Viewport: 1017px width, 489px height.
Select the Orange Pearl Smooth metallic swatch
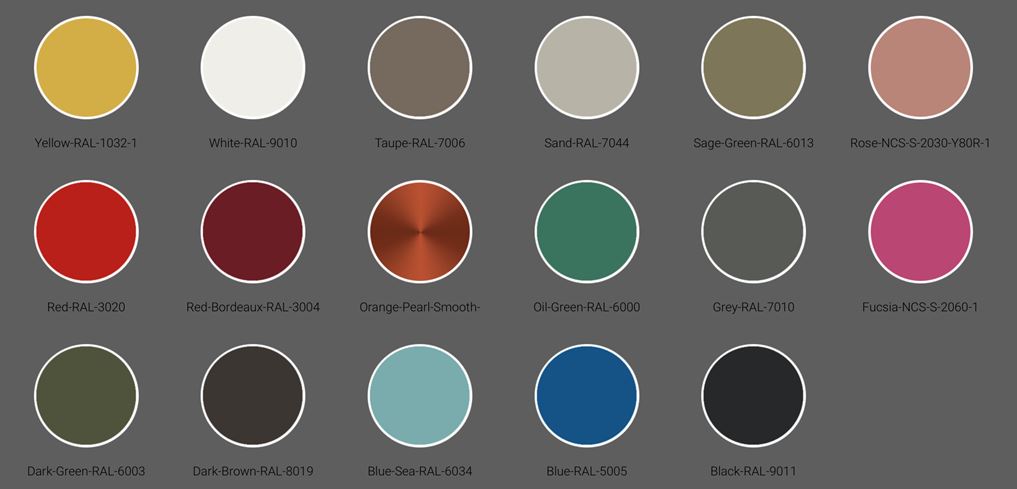click(420, 232)
